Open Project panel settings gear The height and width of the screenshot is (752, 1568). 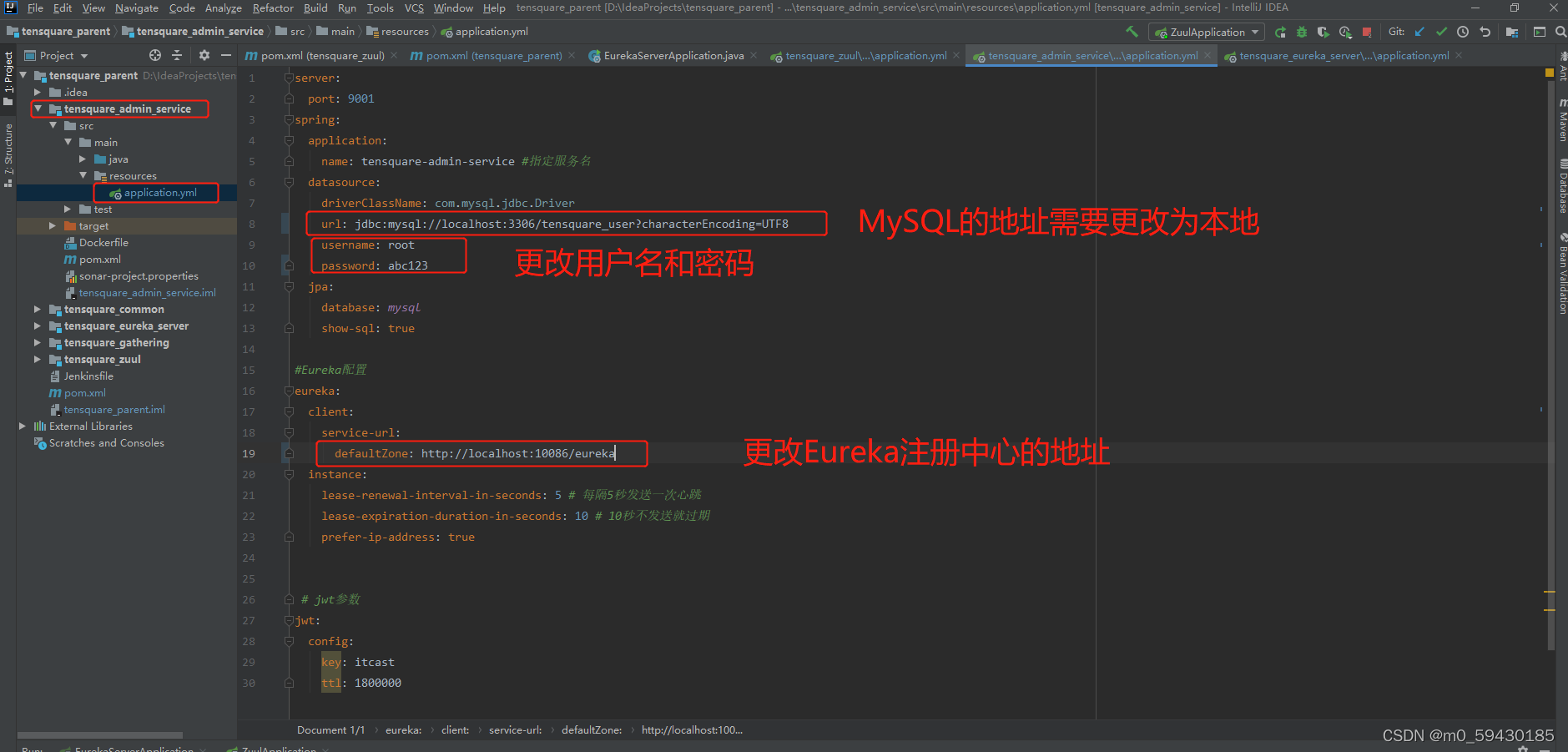[x=204, y=55]
